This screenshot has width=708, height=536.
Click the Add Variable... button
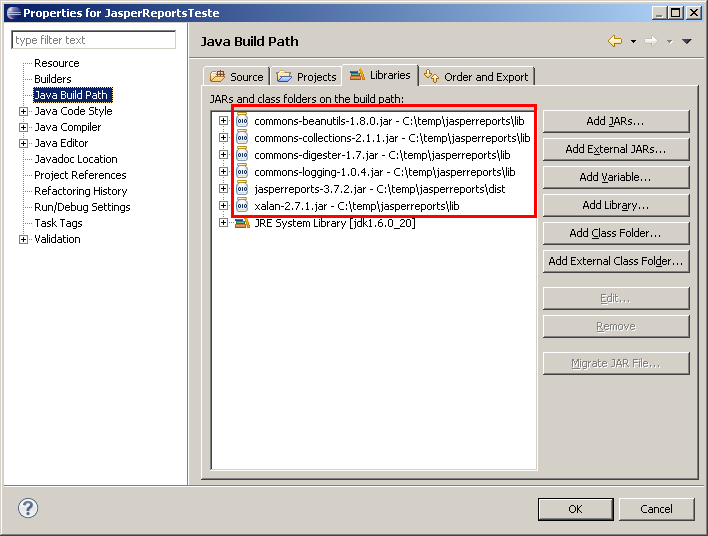click(x=616, y=177)
